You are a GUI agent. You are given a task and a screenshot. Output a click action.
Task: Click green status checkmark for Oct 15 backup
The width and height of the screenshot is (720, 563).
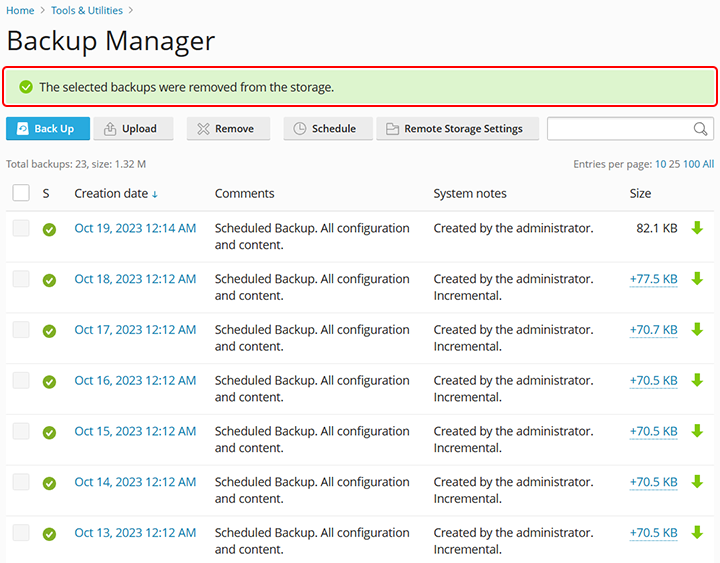coord(49,433)
